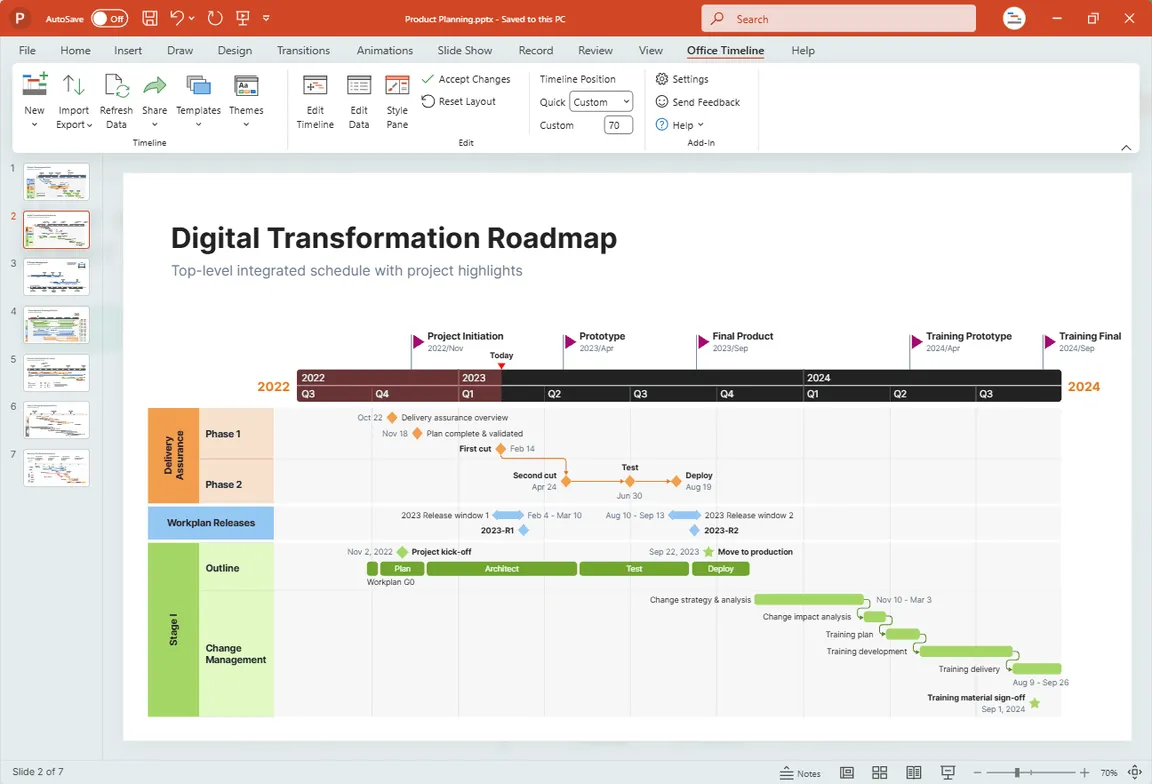Switch to Slide Sorter view in status bar
Screen dimensions: 1152x784
(880, 773)
